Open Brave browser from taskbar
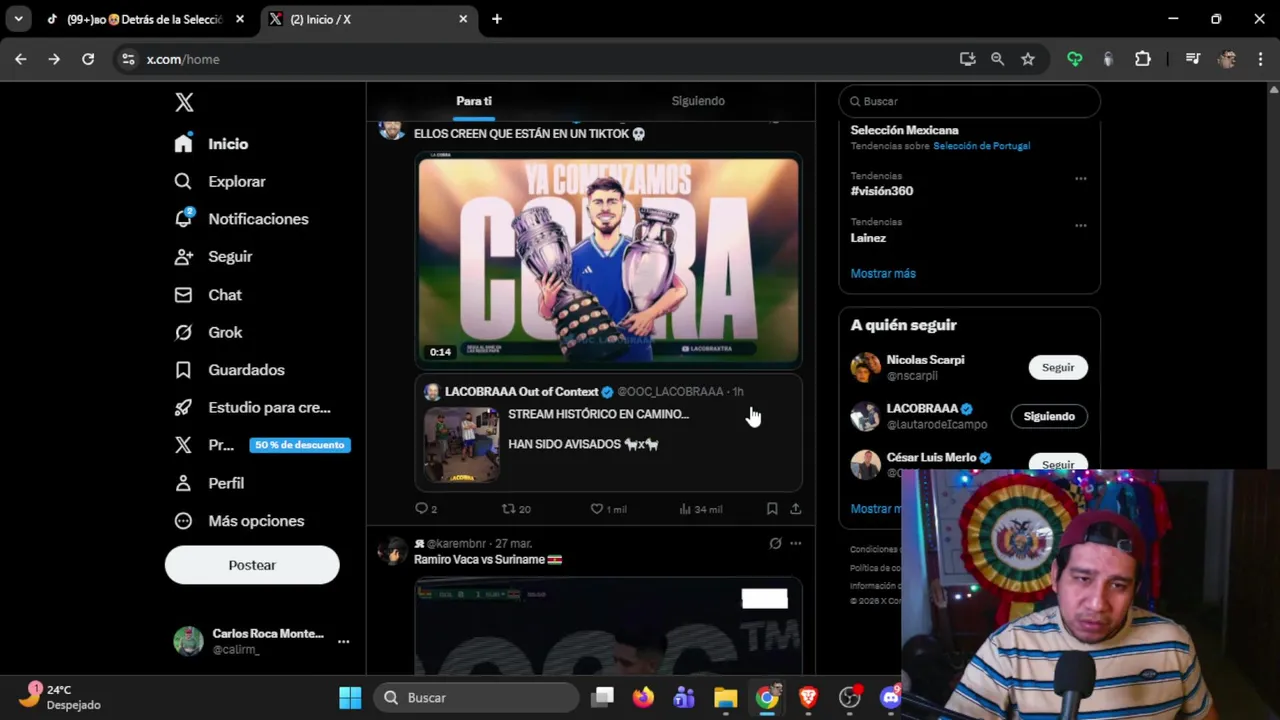 (808, 698)
